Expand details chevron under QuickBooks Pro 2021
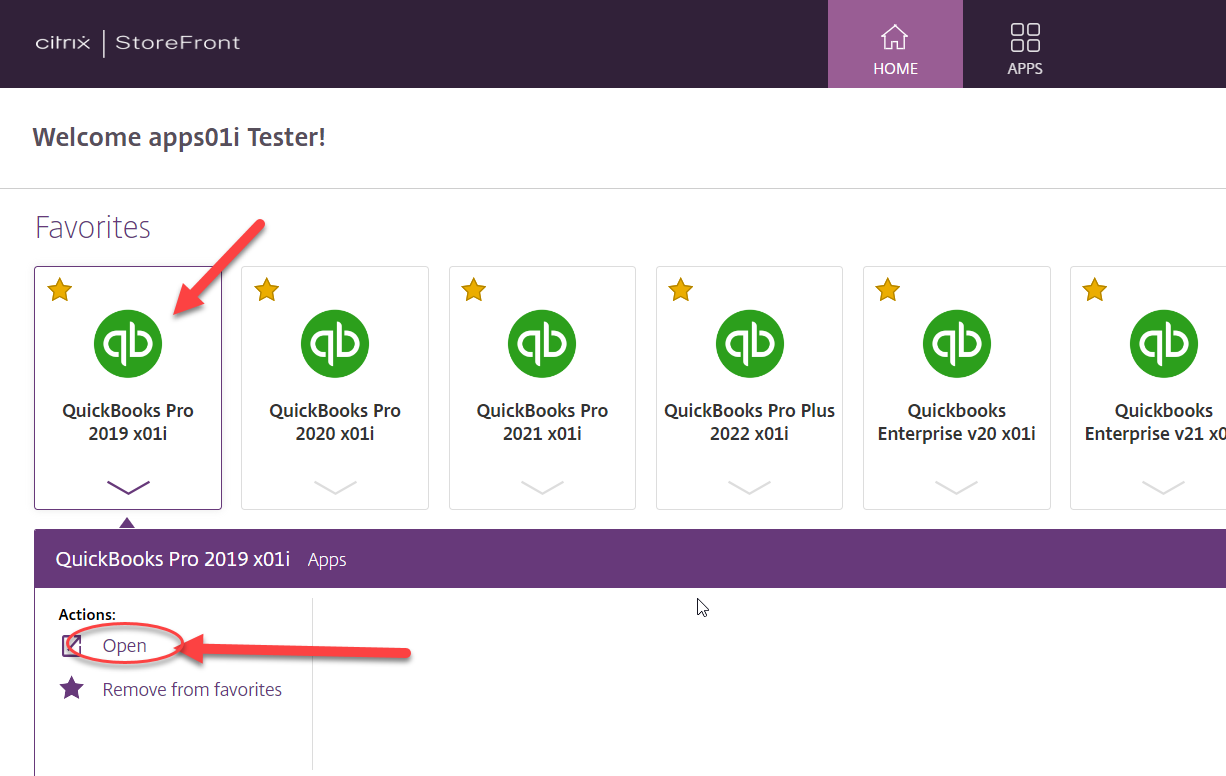This screenshot has height=776, width=1226. [x=542, y=487]
